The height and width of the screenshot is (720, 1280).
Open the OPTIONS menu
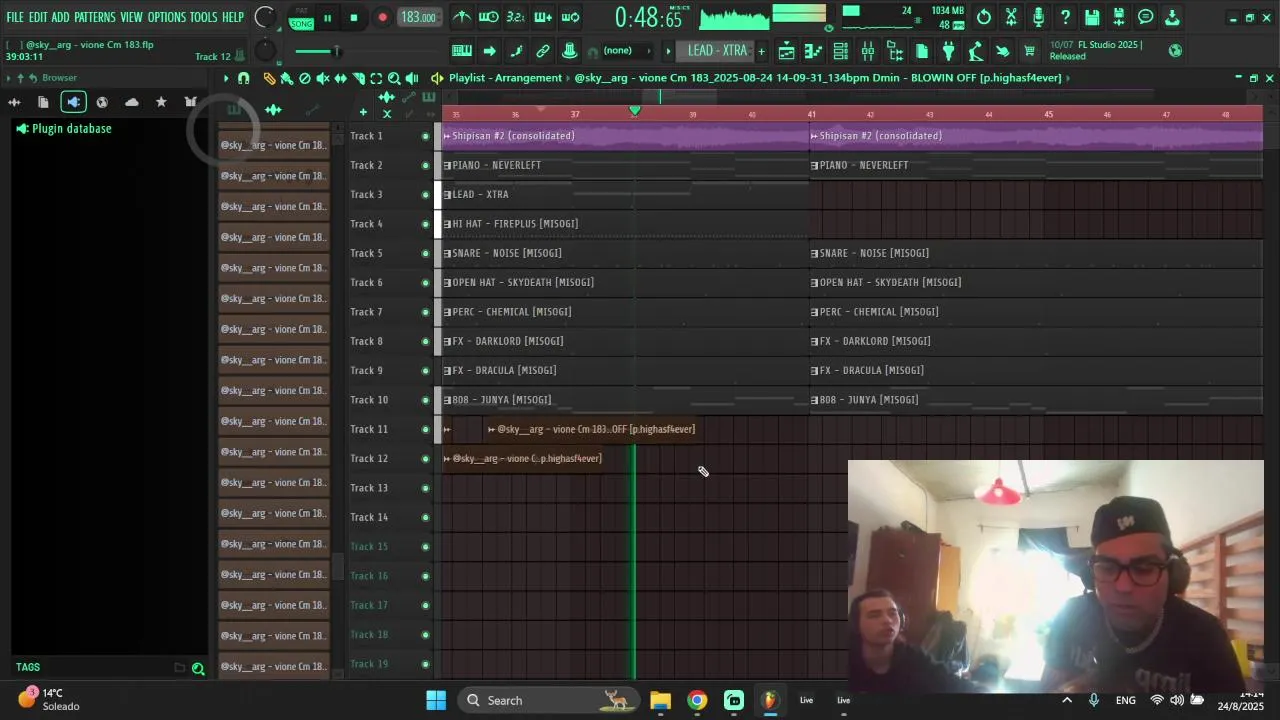(167, 18)
